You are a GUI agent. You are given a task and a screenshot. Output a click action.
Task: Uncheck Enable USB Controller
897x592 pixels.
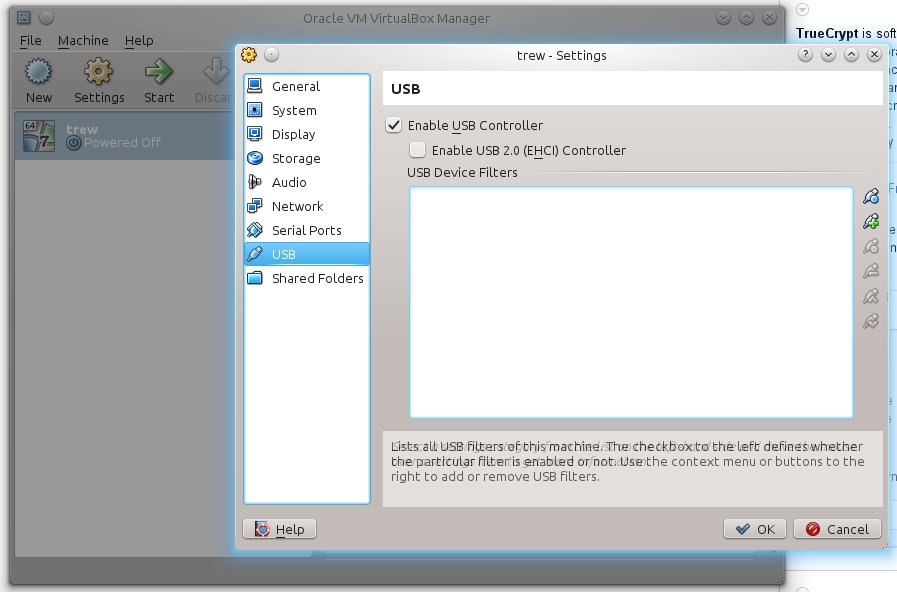tap(394, 125)
